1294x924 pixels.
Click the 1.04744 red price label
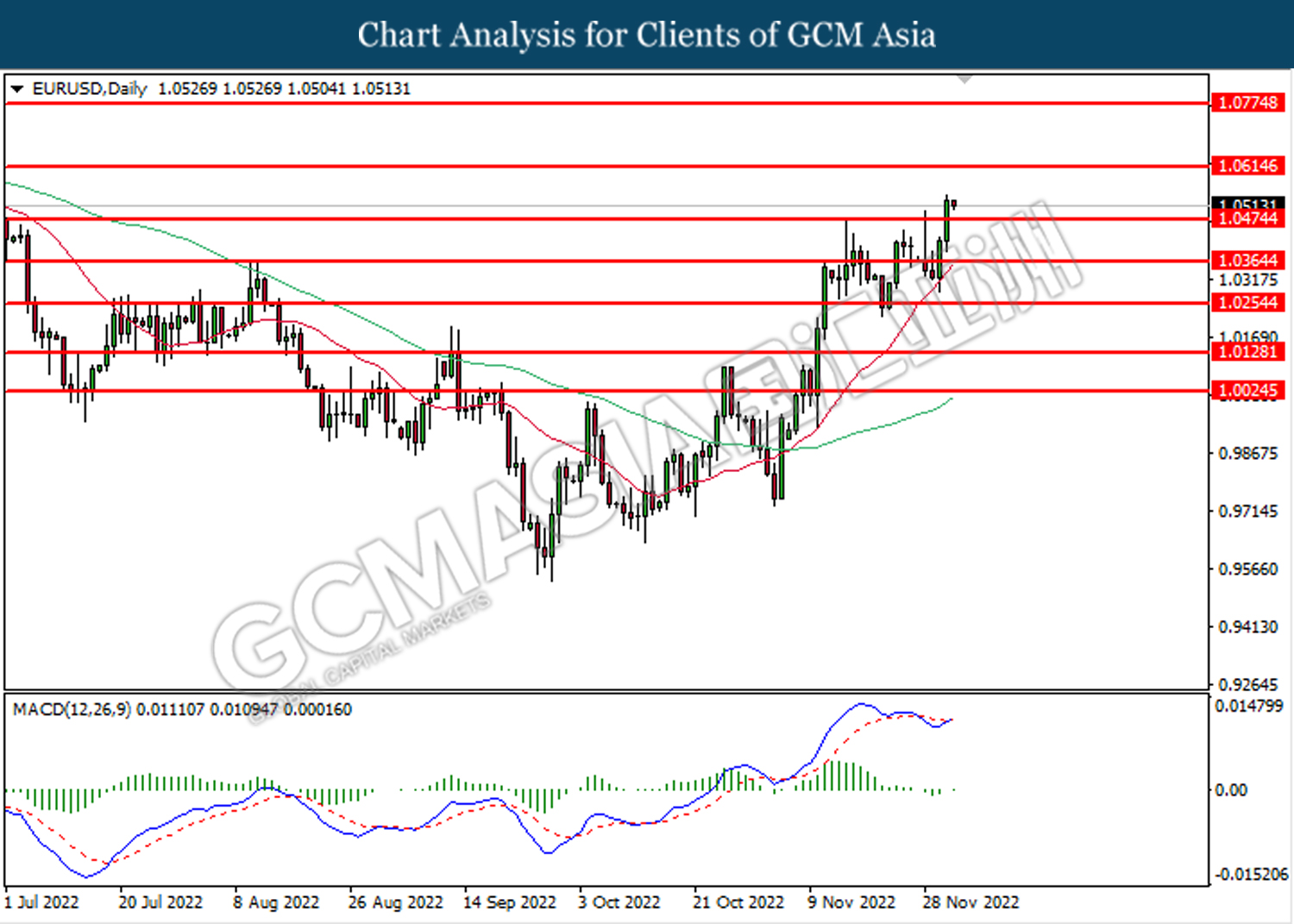[x=1247, y=218]
